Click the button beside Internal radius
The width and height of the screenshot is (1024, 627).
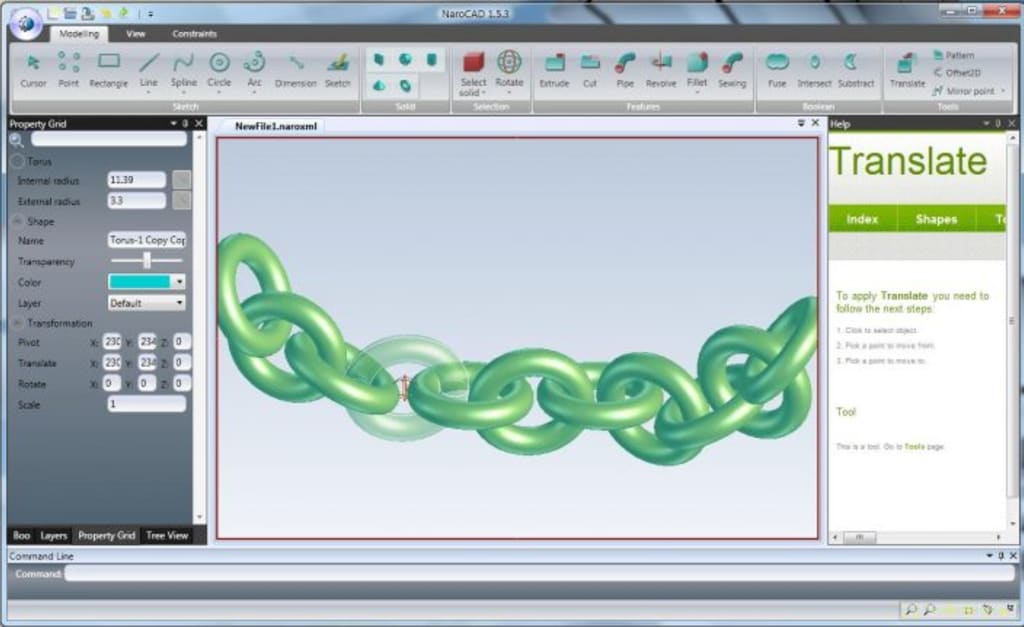coord(182,180)
